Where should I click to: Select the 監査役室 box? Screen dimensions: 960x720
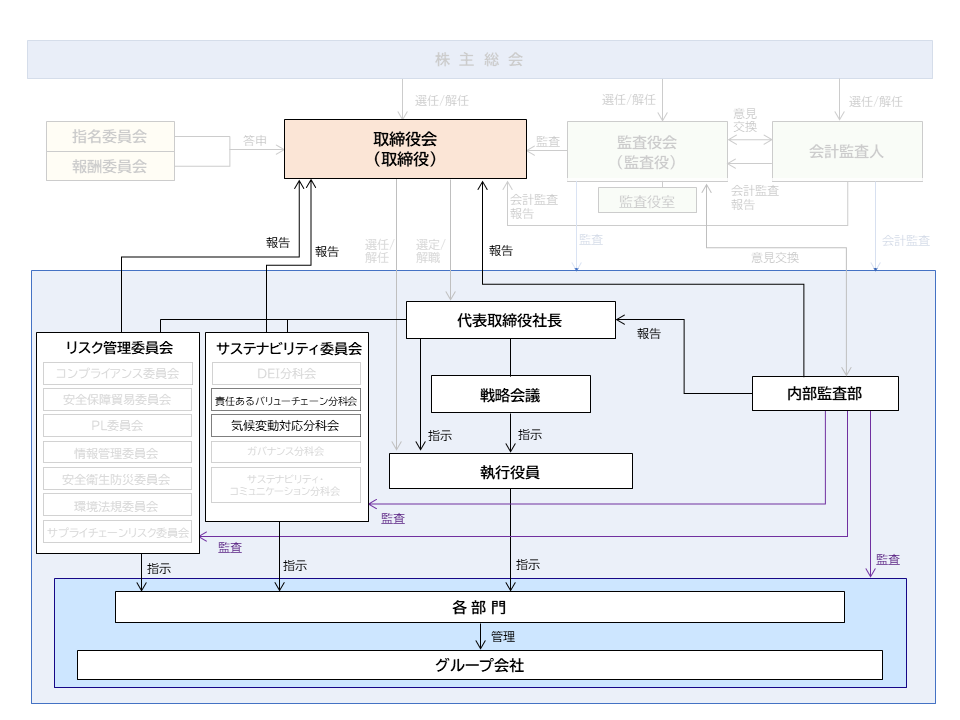pyautogui.click(x=647, y=201)
